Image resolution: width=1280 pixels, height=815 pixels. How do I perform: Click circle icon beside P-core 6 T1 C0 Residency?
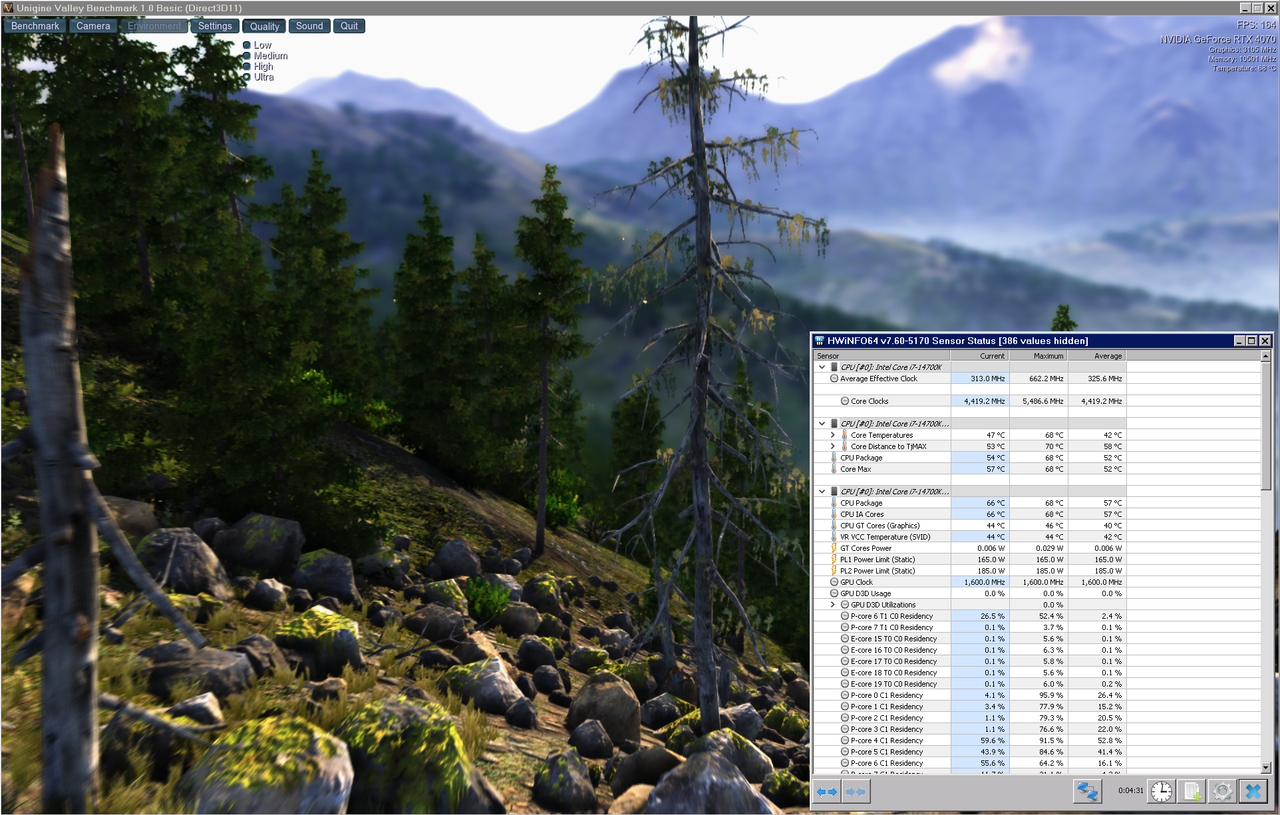845,616
